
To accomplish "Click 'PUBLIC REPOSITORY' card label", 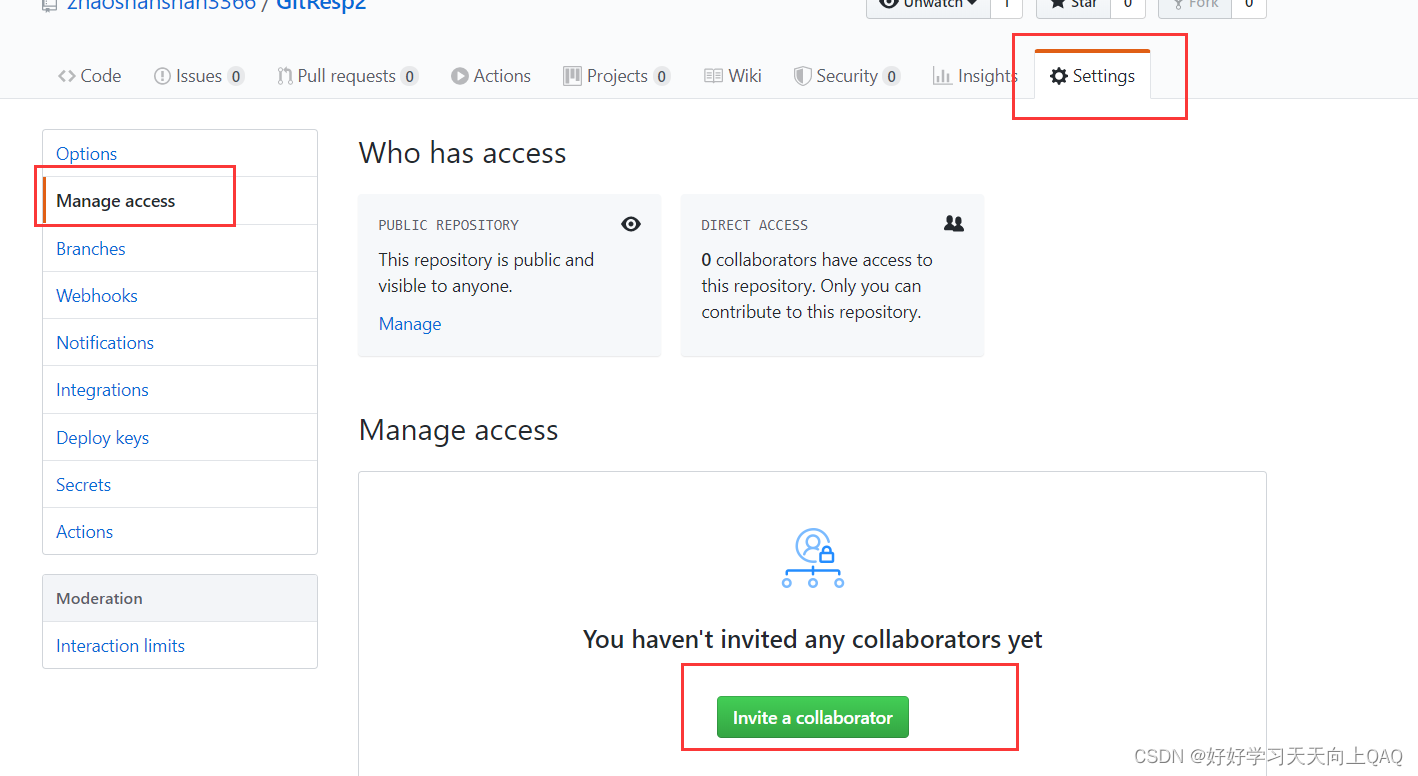I will point(448,225).
